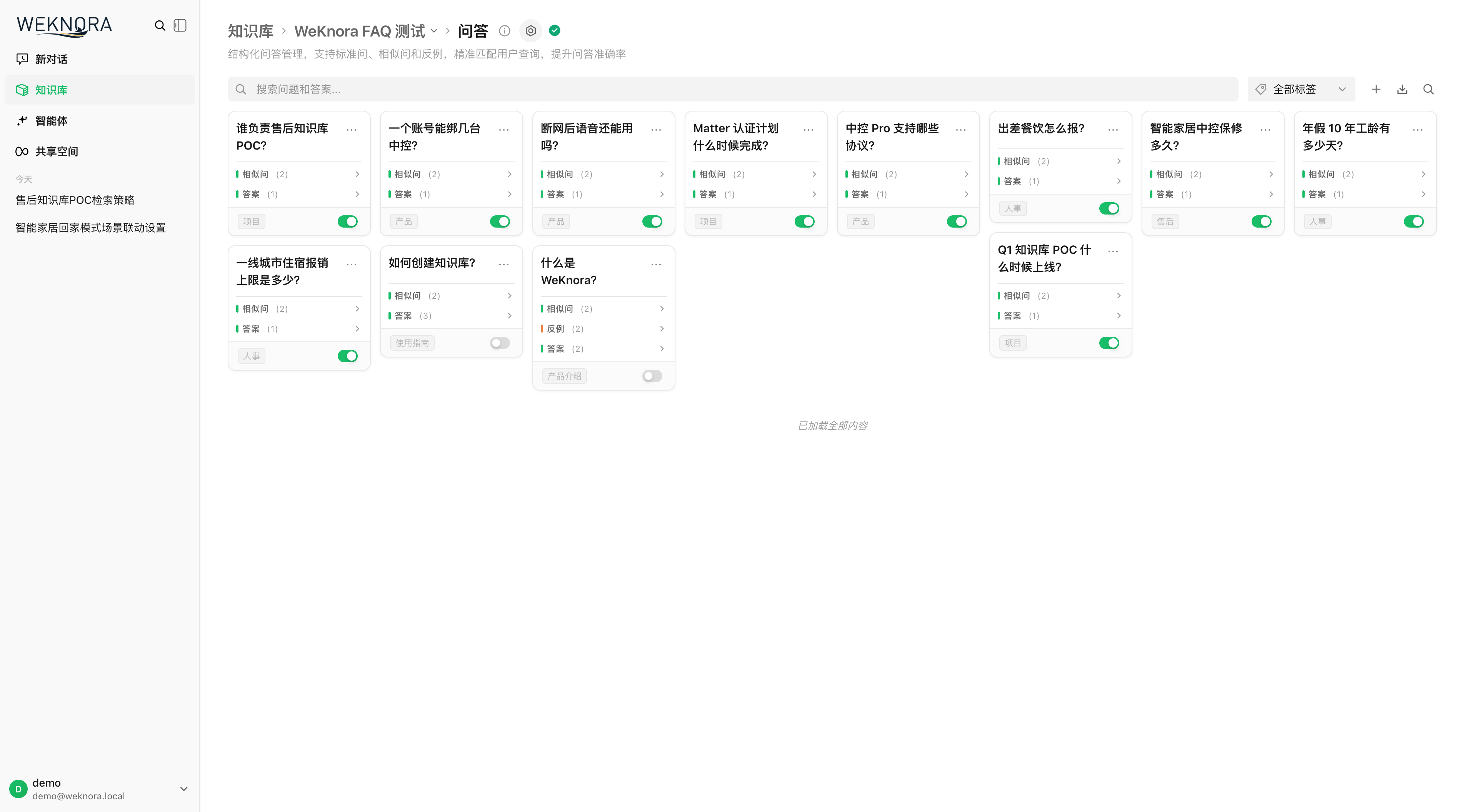
Task: Open the 智能家居回家模式场景联动设置 conversation
Action: 91,228
